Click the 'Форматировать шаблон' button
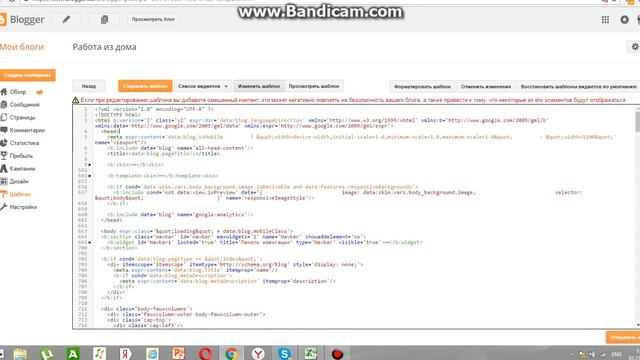The image size is (640, 360). (422, 87)
